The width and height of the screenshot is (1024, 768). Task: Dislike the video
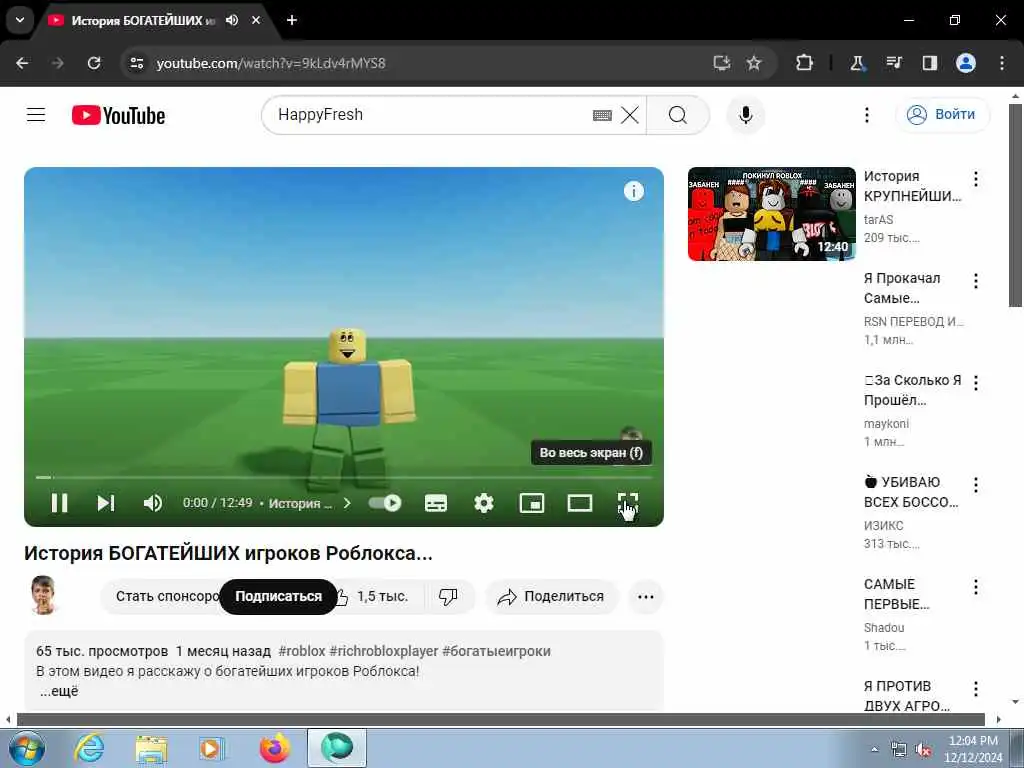448,596
